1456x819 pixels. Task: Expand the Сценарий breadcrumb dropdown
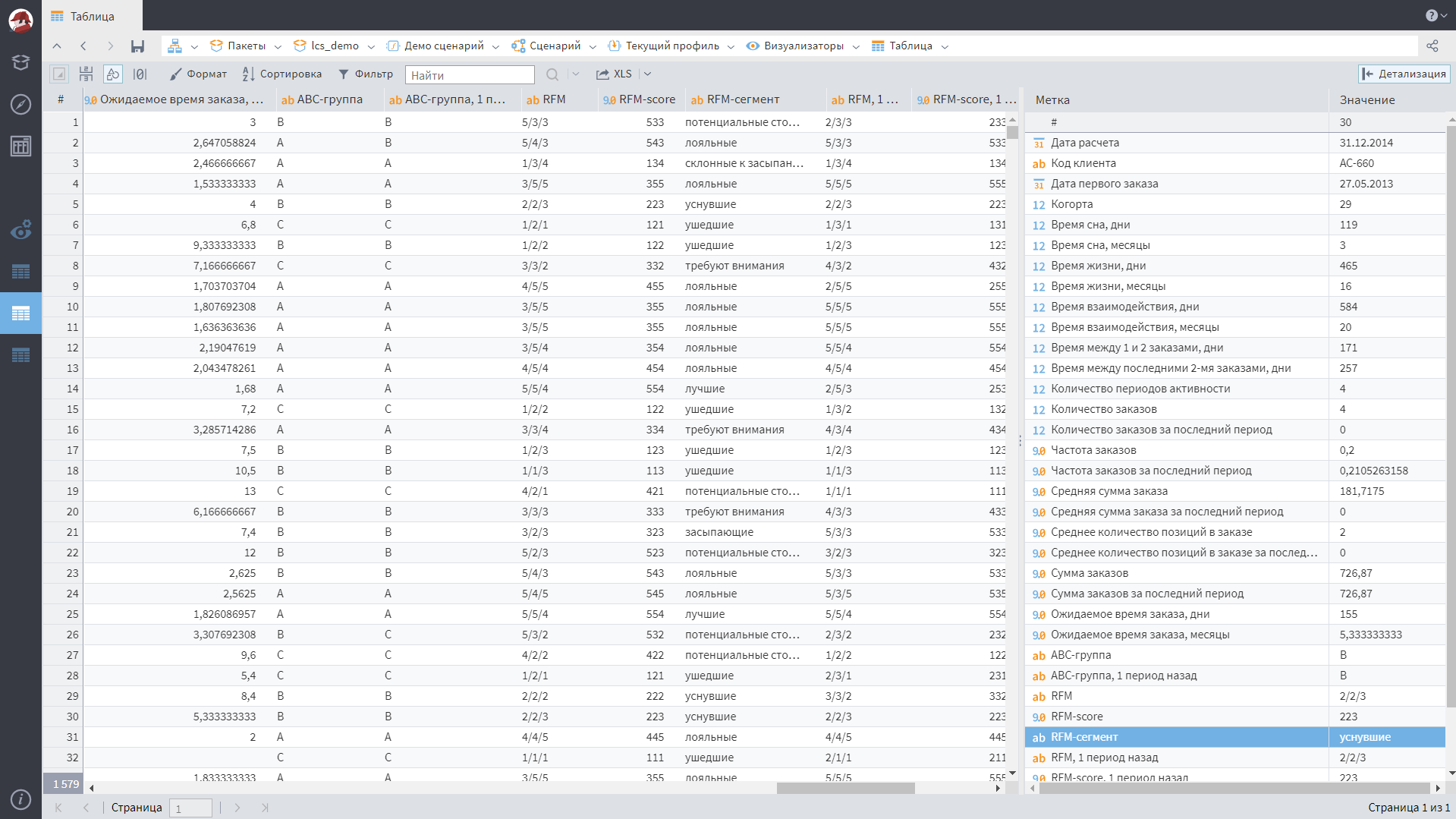(593, 46)
